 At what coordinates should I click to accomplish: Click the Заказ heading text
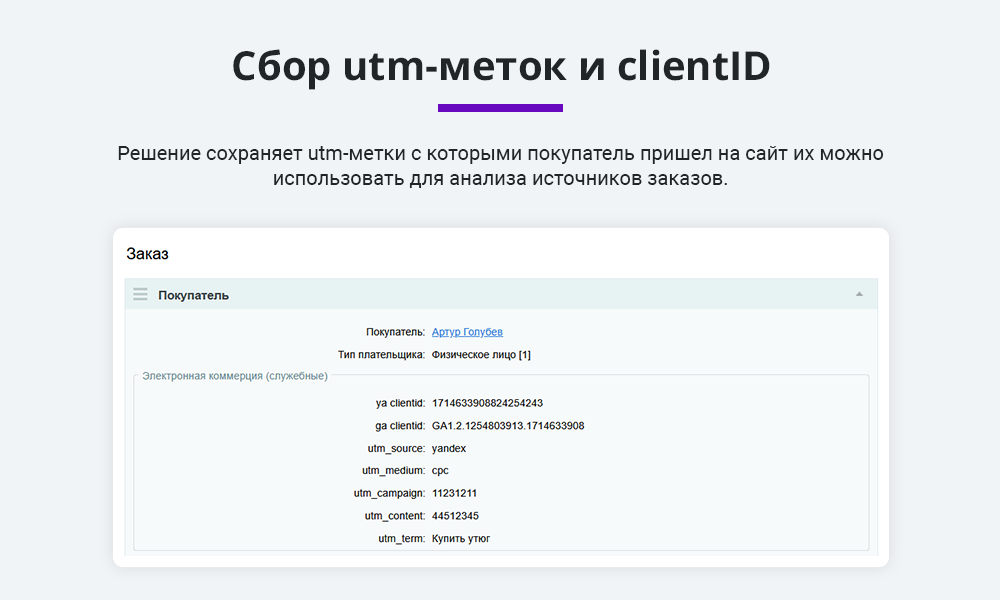coord(148,254)
